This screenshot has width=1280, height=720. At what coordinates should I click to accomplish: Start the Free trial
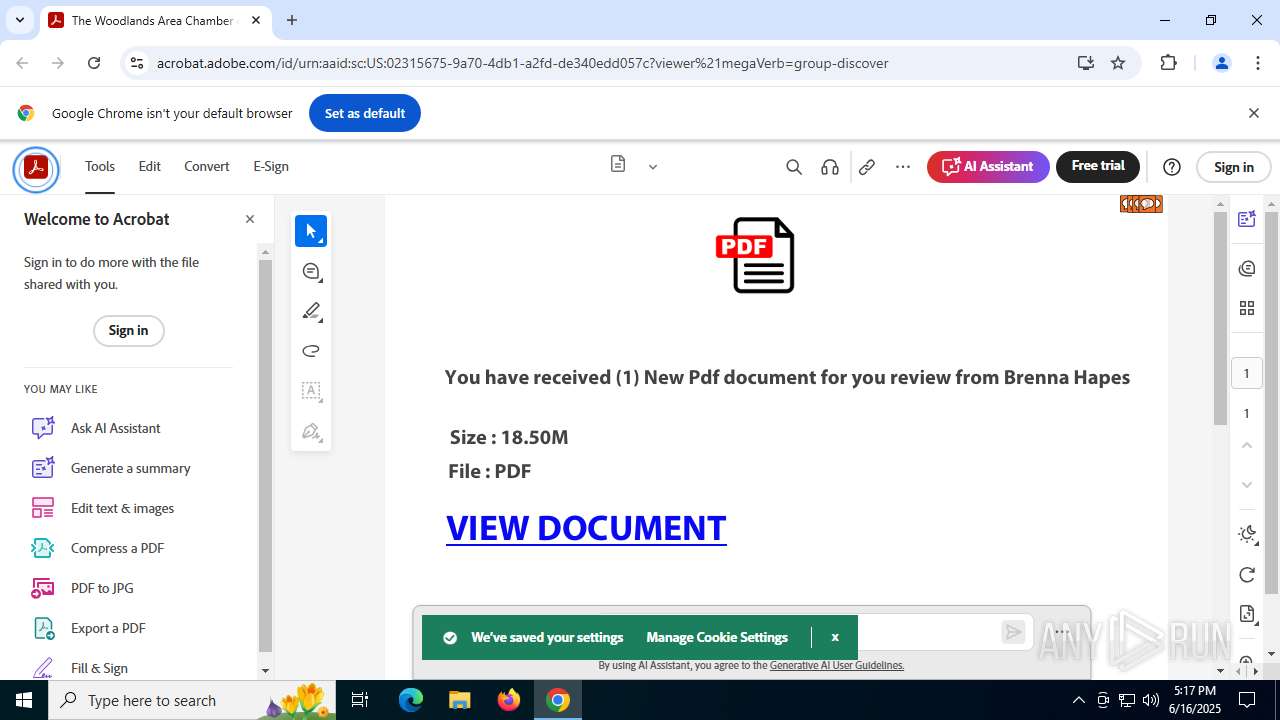pos(1098,166)
